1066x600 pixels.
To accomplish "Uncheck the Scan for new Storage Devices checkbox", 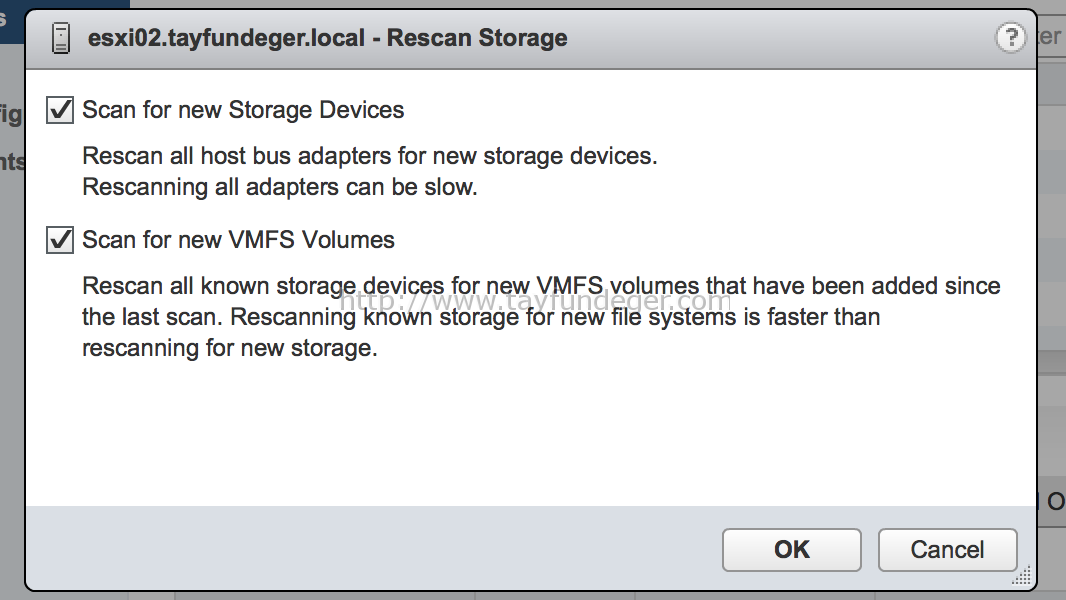I will [60, 110].
